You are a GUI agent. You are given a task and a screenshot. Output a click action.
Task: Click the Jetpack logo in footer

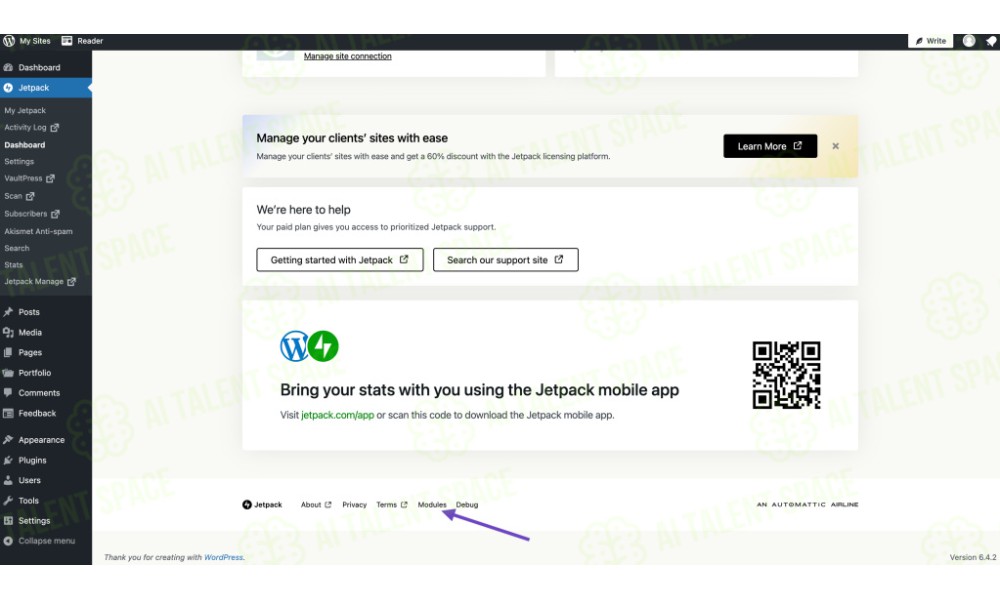pyautogui.click(x=262, y=505)
